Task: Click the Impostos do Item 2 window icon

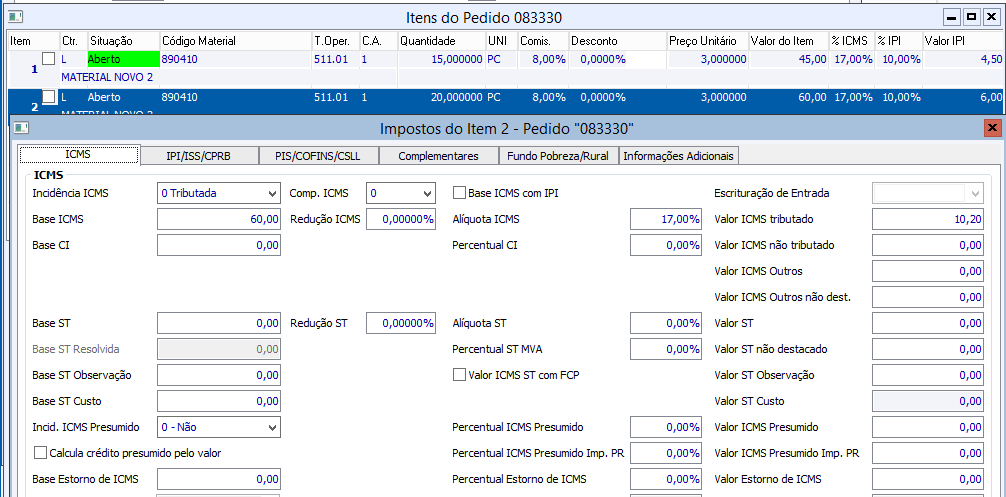Action: coord(22,128)
